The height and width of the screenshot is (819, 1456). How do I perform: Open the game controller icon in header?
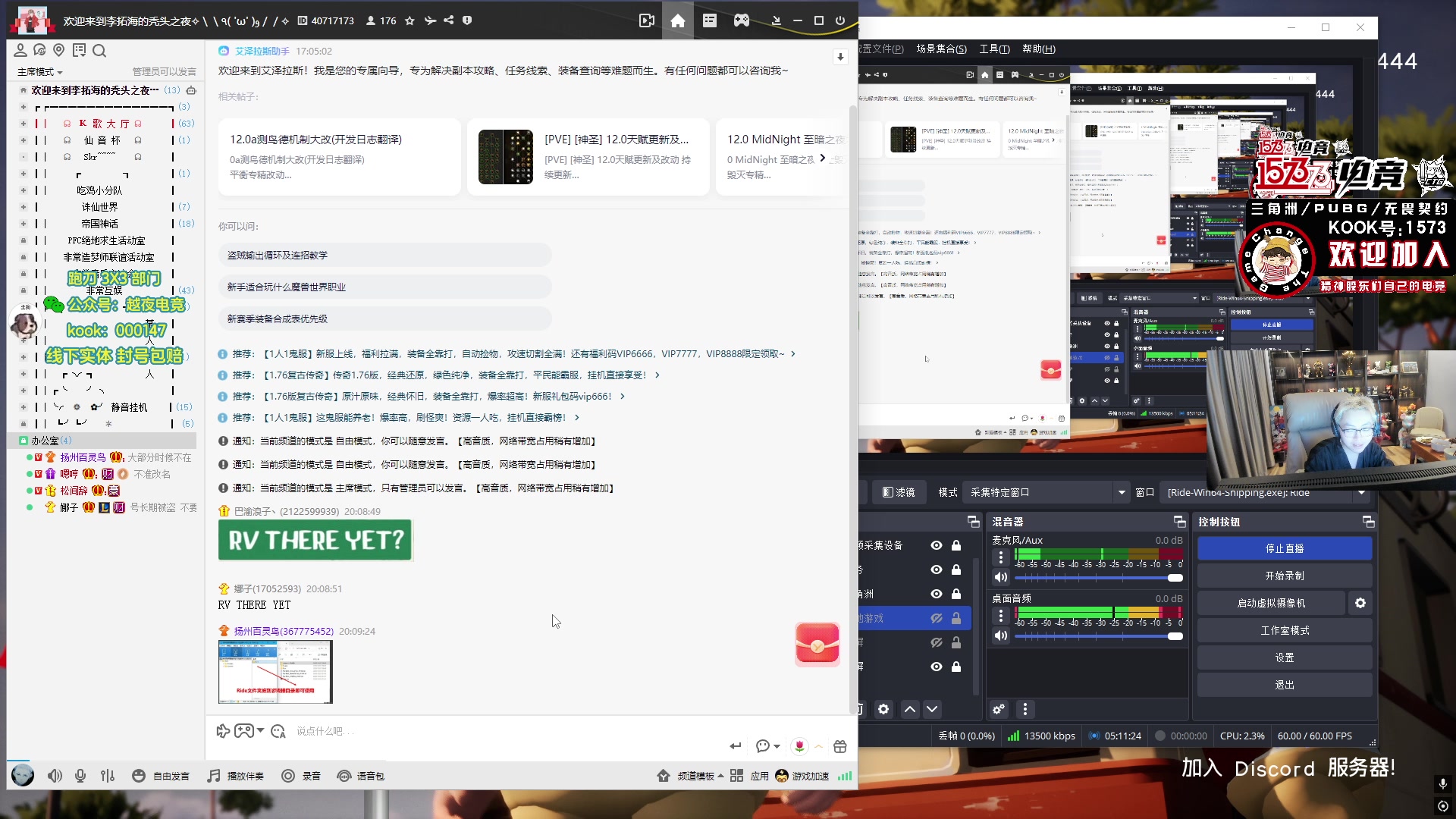(741, 20)
